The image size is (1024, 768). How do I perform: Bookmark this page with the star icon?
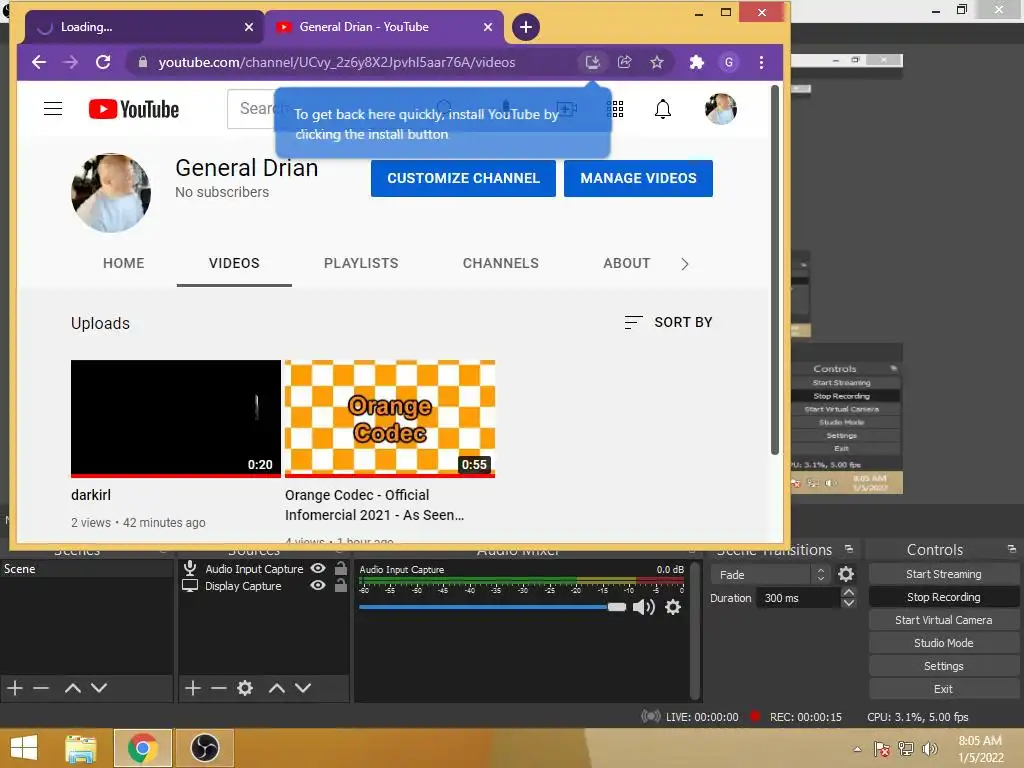tap(657, 62)
